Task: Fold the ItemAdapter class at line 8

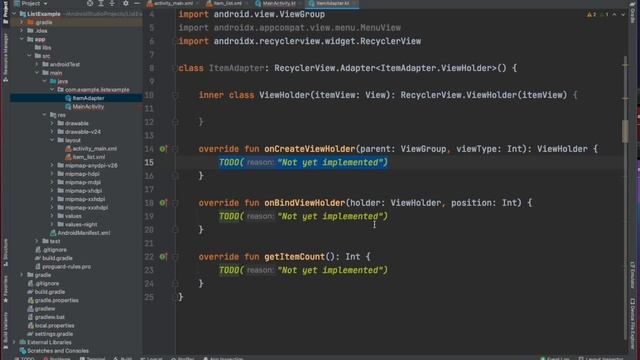Action: pyautogui.click(x=175, y=68)
